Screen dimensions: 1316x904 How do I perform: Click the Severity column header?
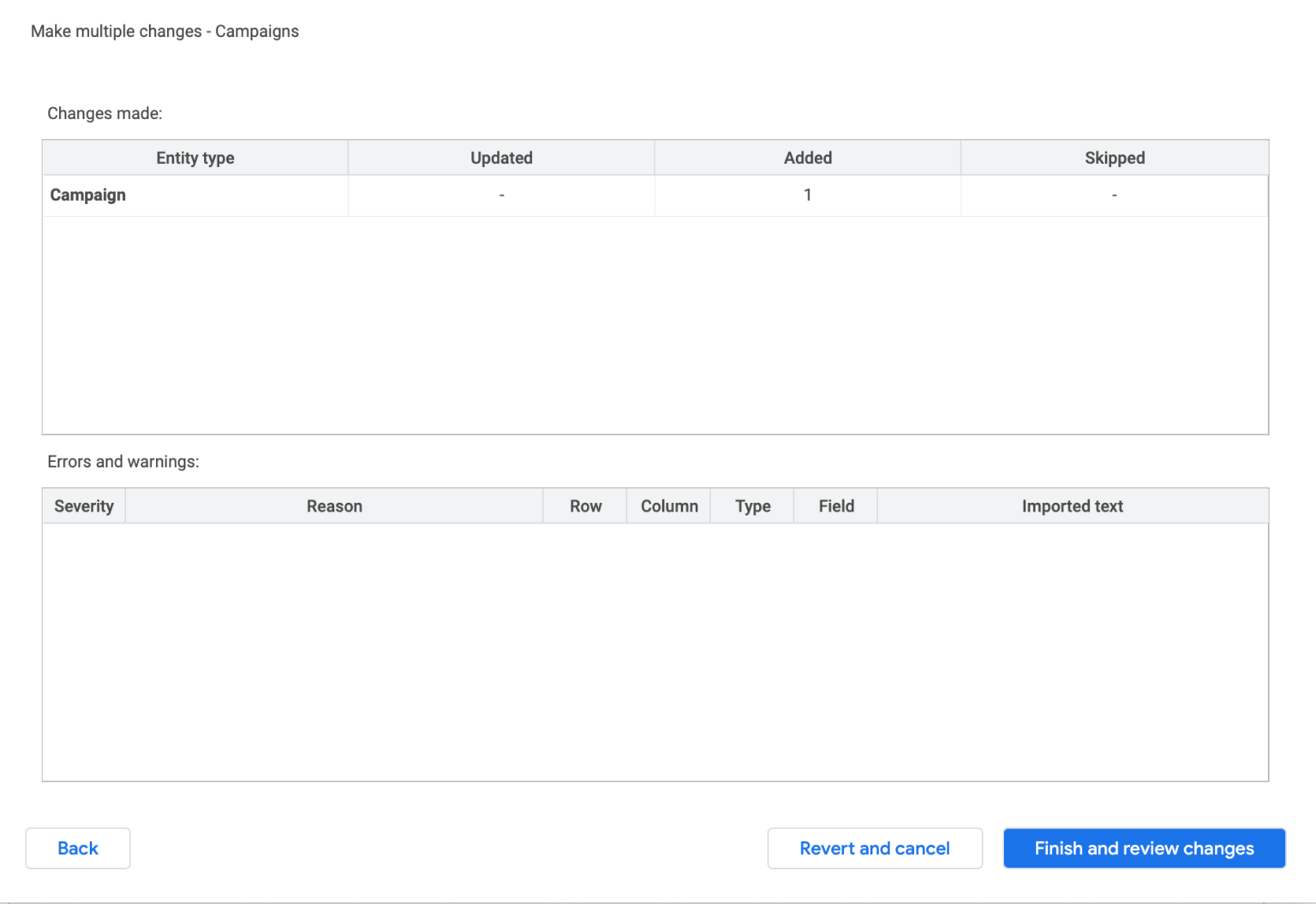pyautogui.click(x=83, y=506)
